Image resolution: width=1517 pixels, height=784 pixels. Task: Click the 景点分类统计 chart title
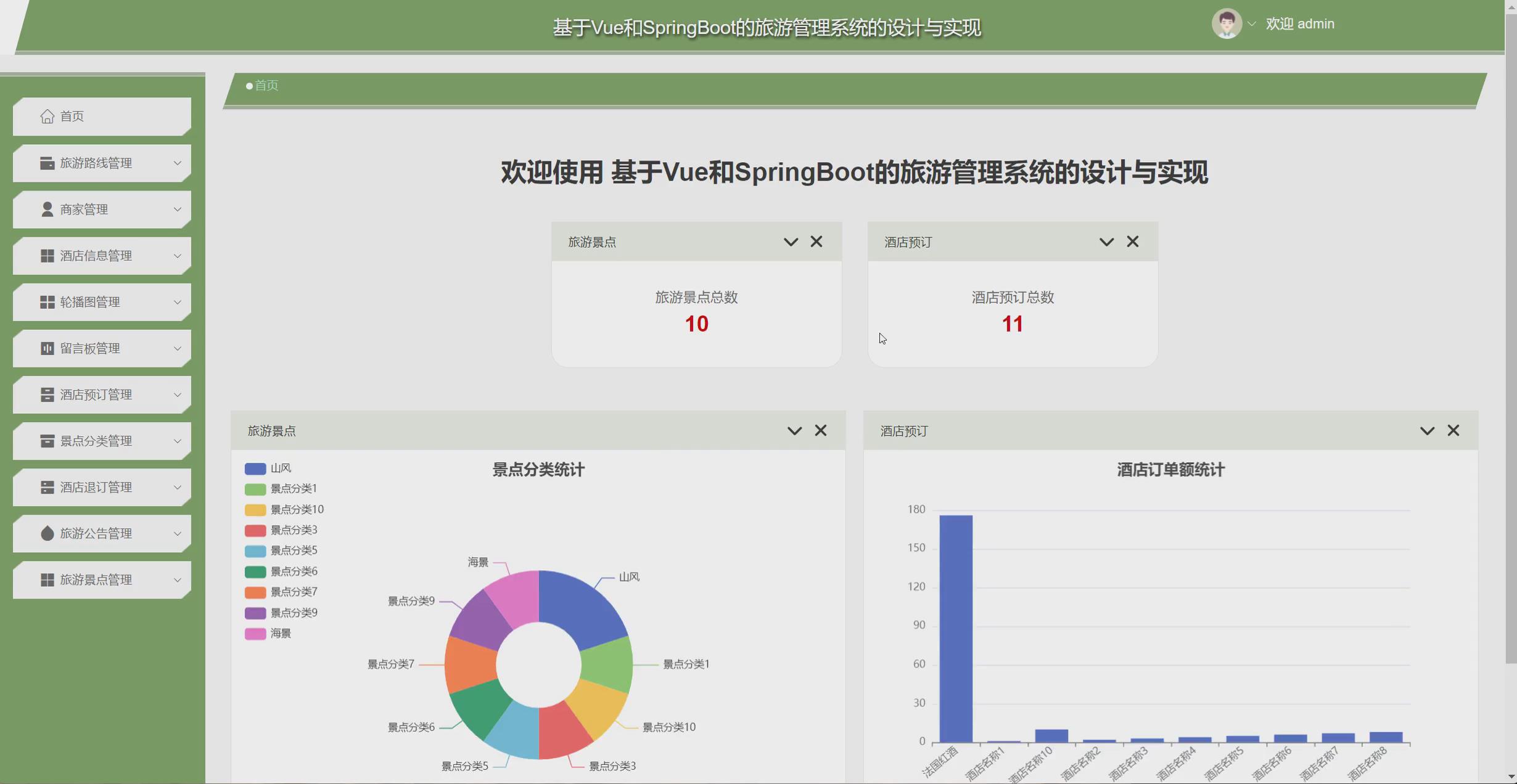pyautogui.click(x=538, y=470)
